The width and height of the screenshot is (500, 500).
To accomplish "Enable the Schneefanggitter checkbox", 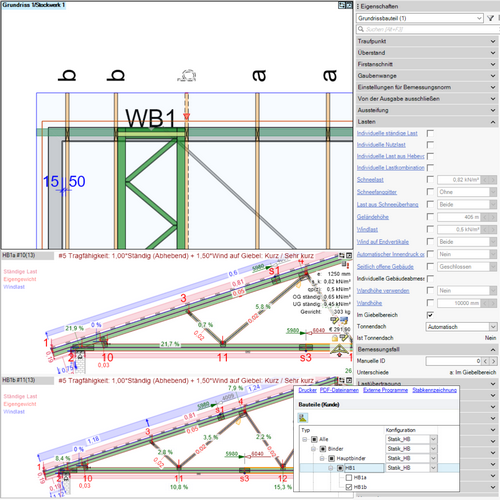I will (x=430, y=192).
